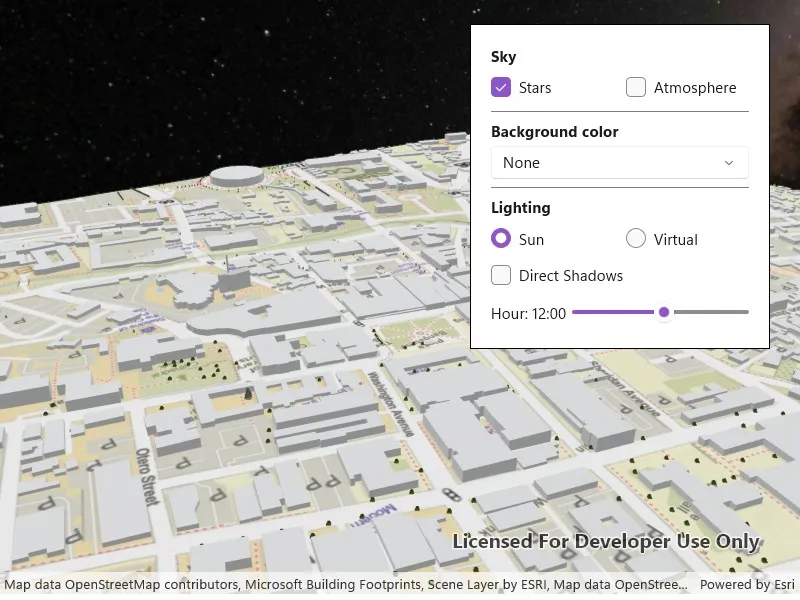The image size is (800, 600).
Task: Click the map data attribution text
Action: coord(345,584)
